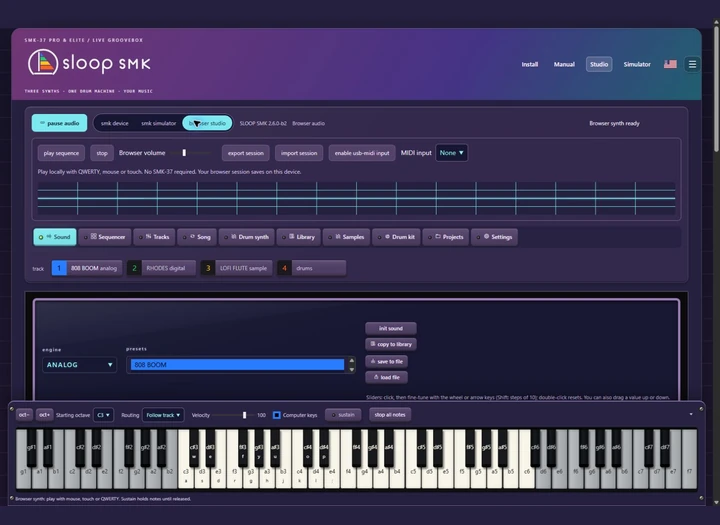Click import session

(x=299, y=153)
